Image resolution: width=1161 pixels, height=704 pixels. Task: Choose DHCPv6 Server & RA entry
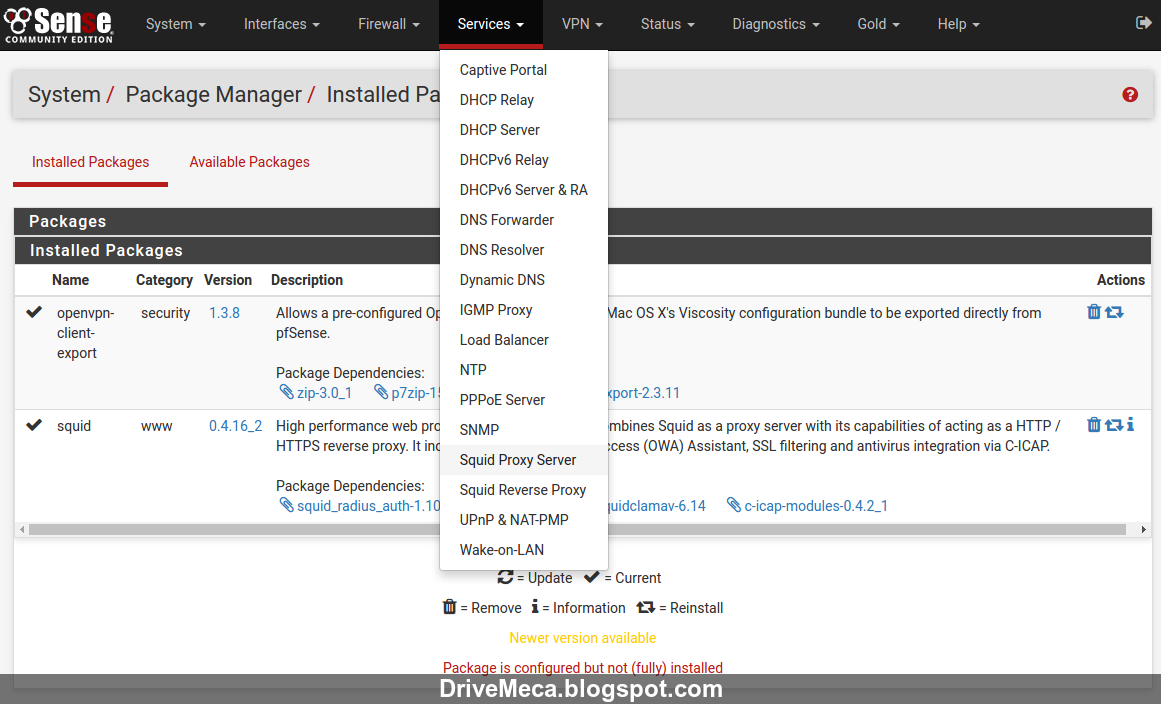point(523,190)
